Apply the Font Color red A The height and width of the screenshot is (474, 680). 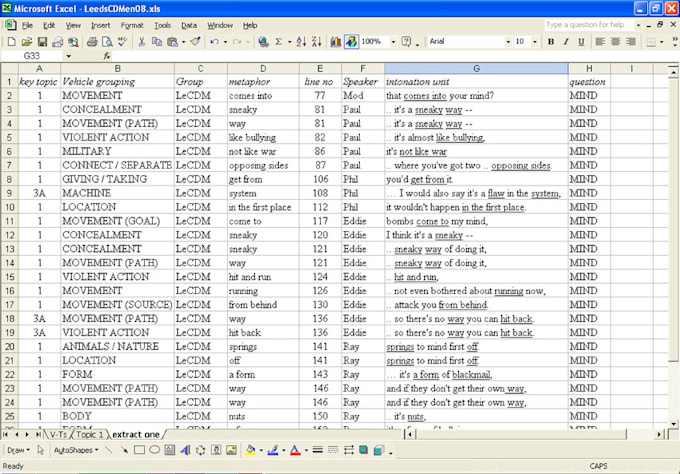295,450
